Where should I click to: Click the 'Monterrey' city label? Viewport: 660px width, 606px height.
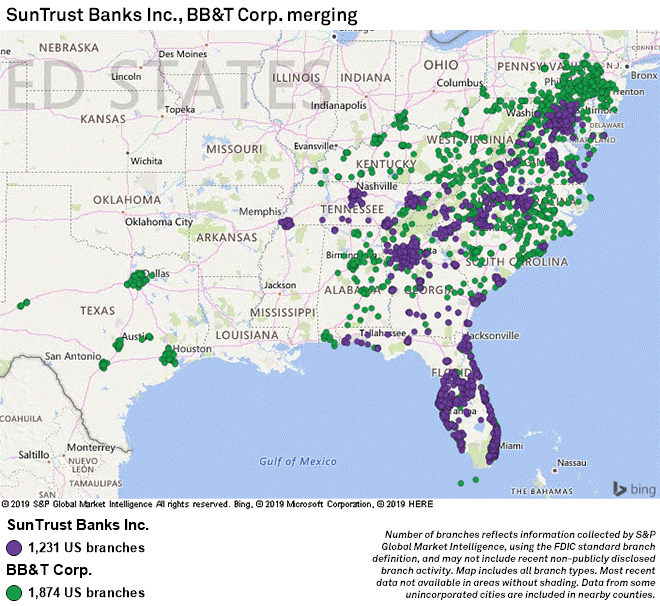pos(91,447)
